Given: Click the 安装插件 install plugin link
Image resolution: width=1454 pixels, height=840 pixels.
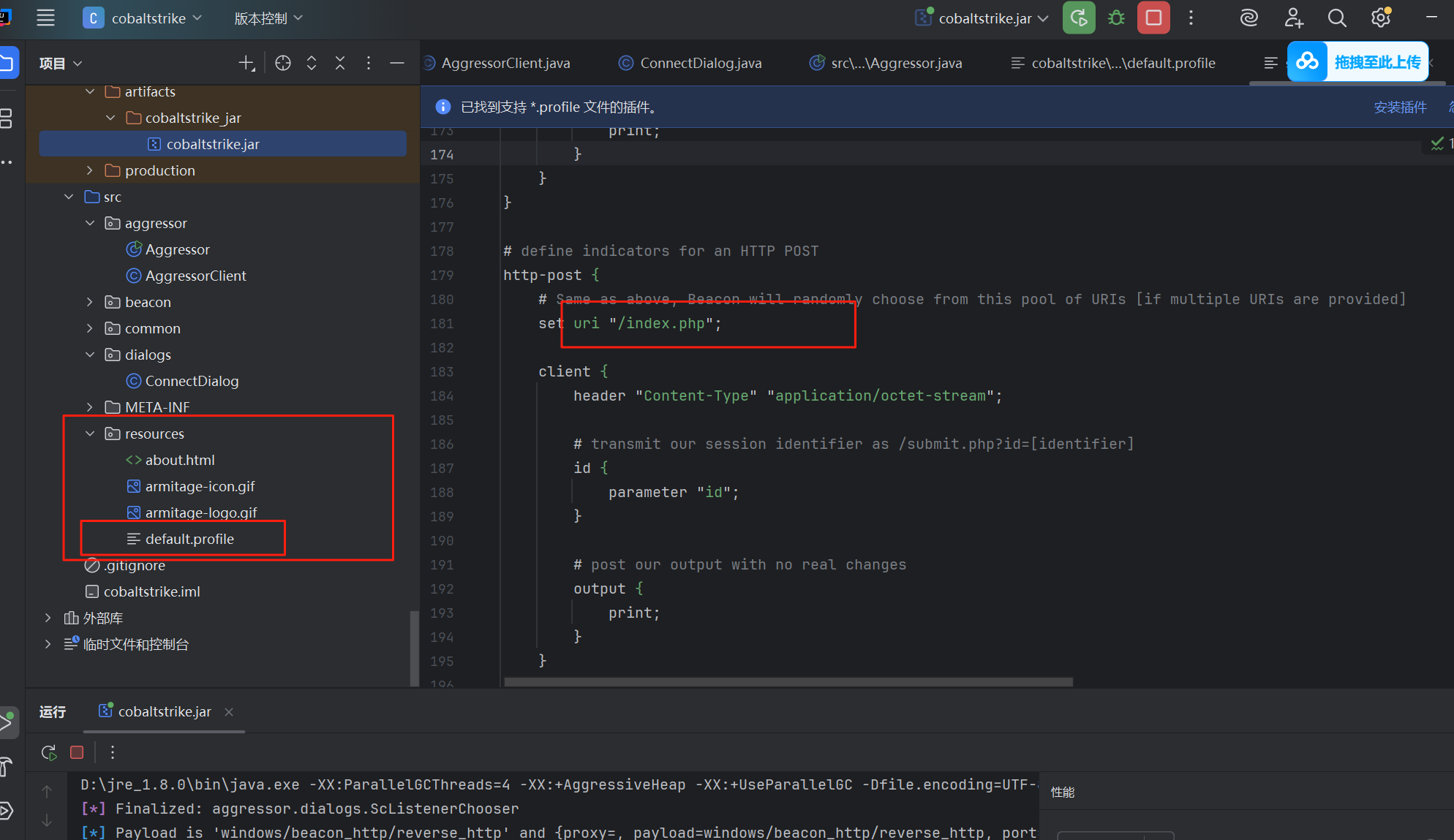Looking at the screenshot, I should click(x=1400, y=107).
